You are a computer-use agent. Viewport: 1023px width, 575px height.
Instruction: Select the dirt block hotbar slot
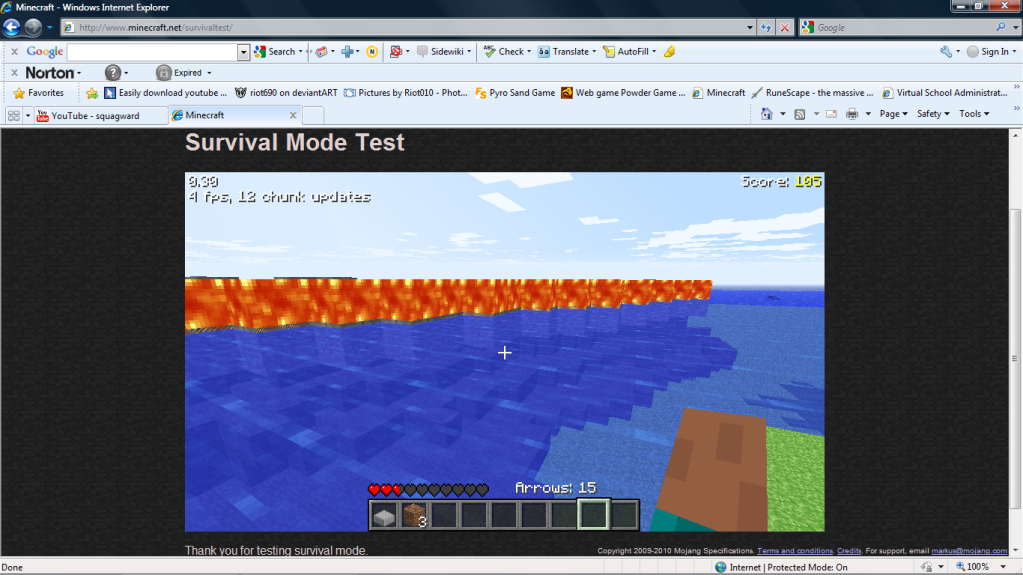[414, 515]
